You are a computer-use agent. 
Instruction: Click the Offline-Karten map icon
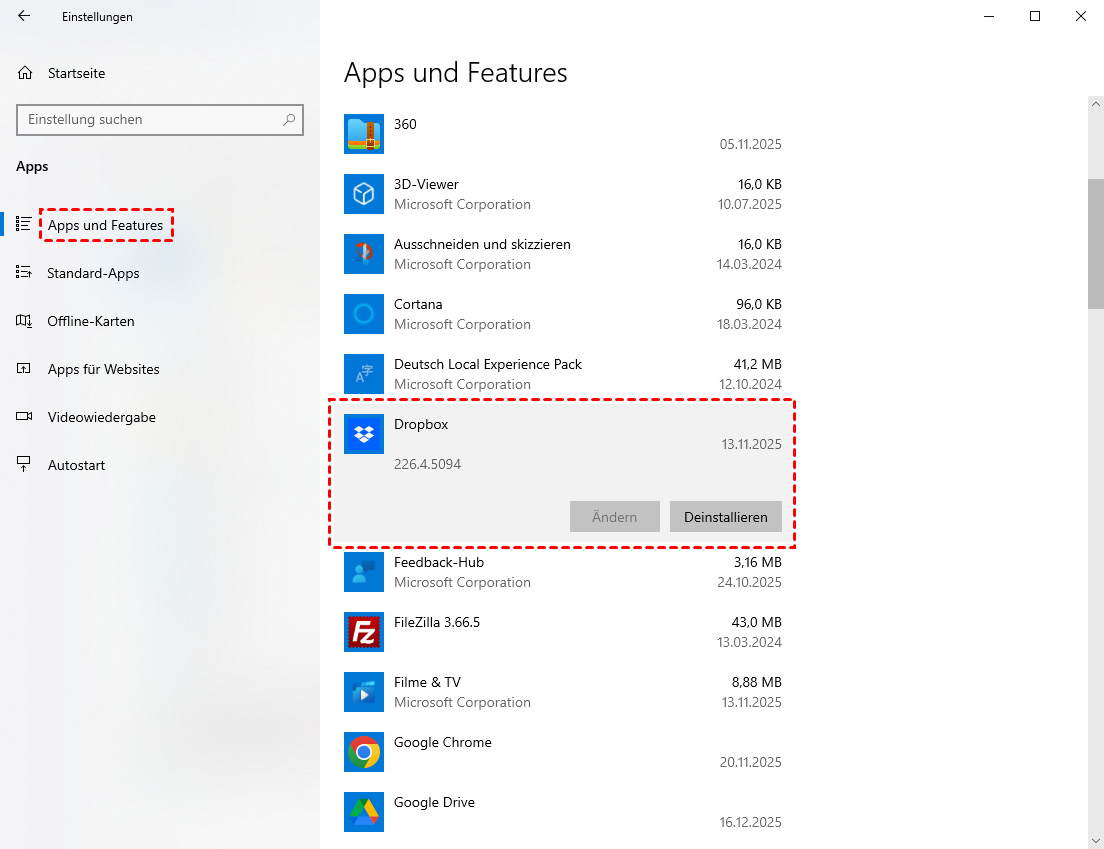coord(23,321)
